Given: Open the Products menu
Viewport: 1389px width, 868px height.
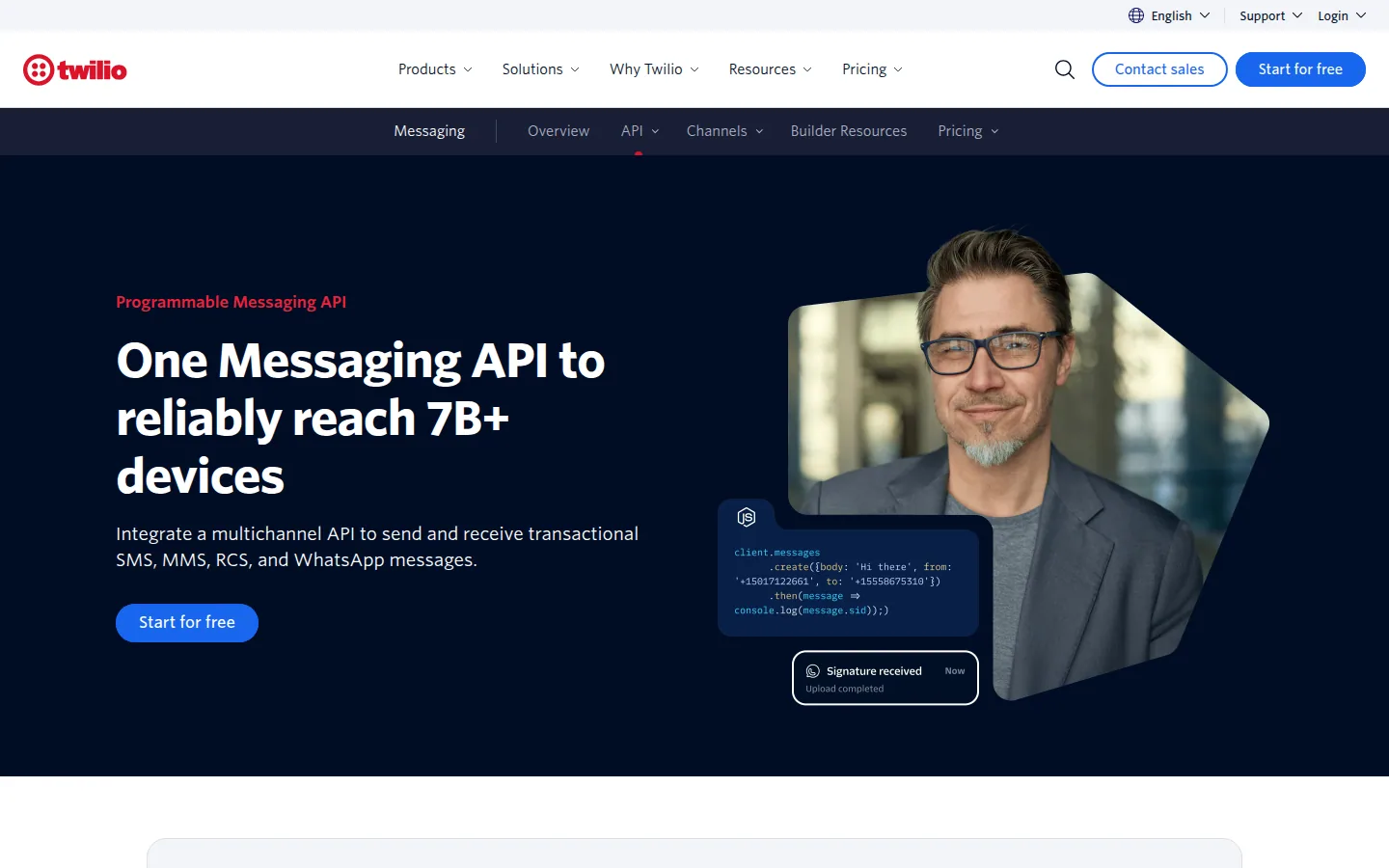Looking at the screenshot, I should click(435, 69).
